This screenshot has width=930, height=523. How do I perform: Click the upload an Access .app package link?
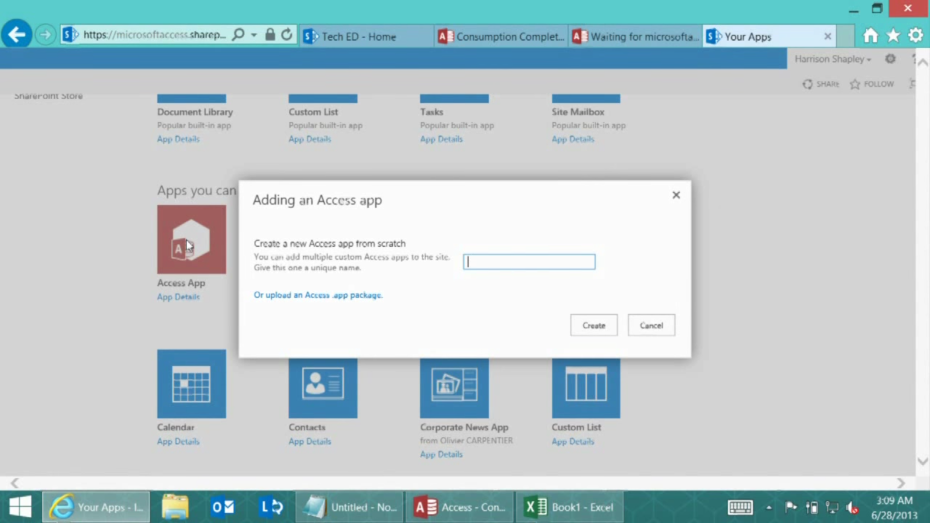tap(318, 295)
